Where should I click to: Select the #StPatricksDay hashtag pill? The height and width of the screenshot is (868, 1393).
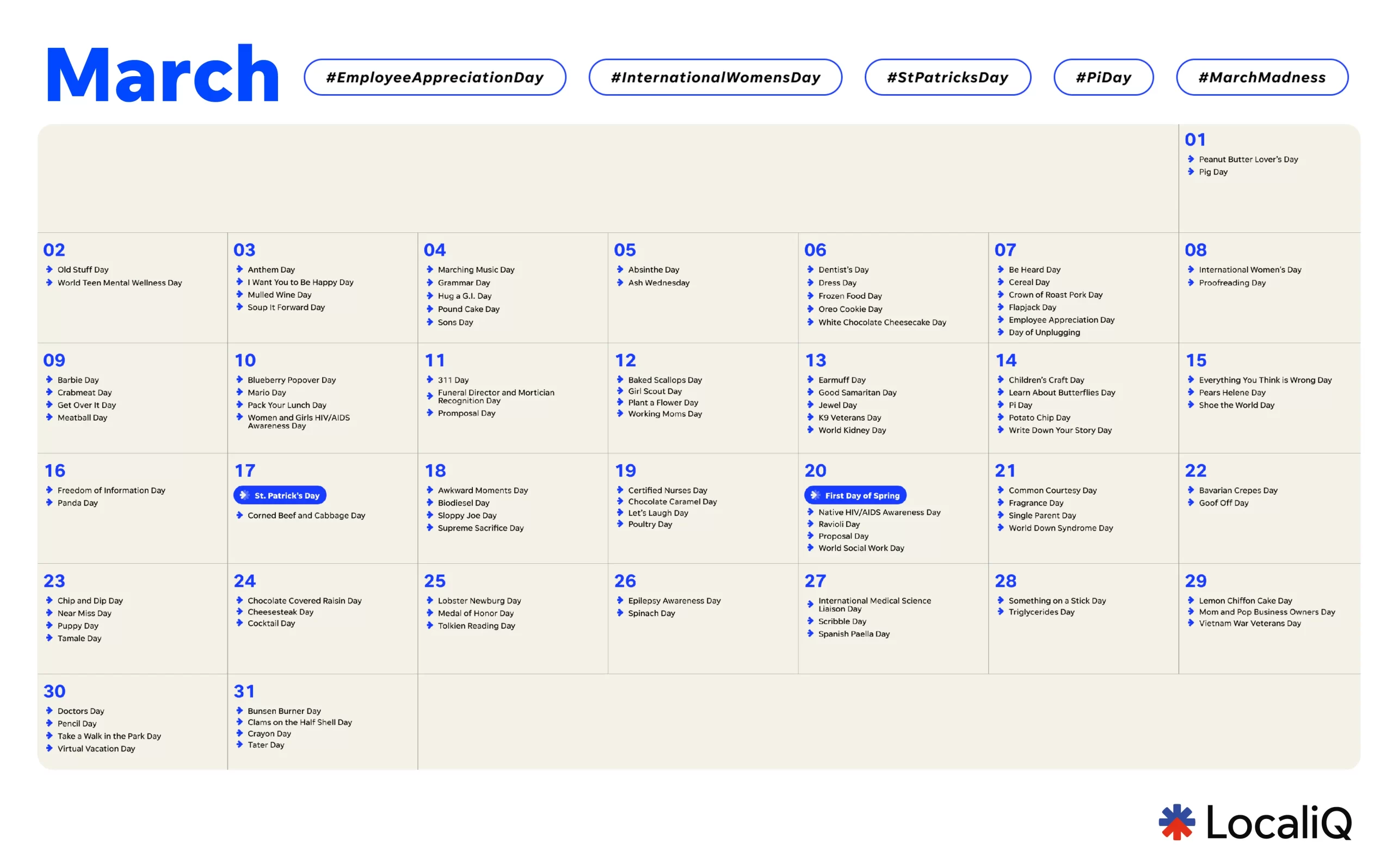tap(947, 77)
